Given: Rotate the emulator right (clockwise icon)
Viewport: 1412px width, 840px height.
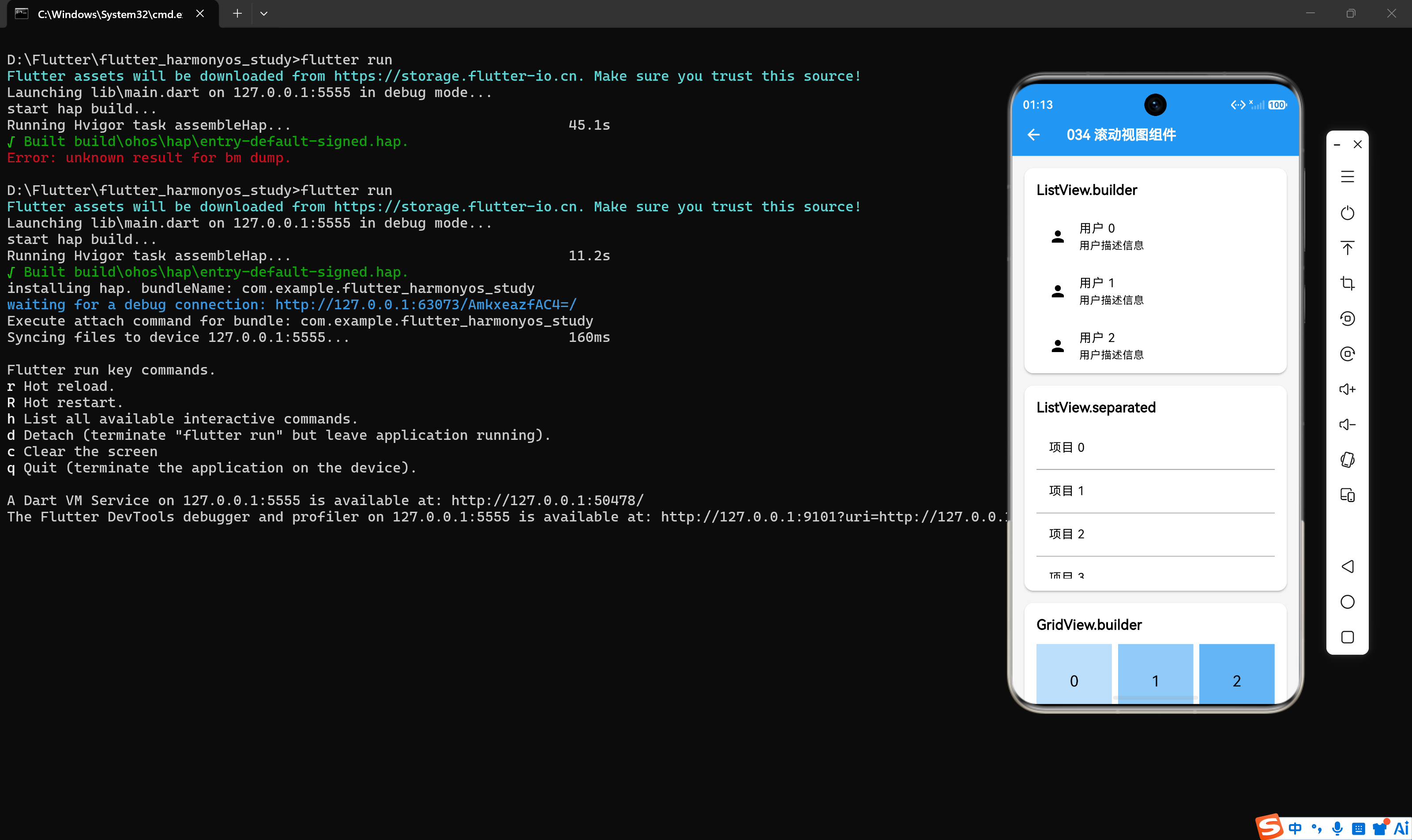Looking at the screenshot, I should 1348,354.
